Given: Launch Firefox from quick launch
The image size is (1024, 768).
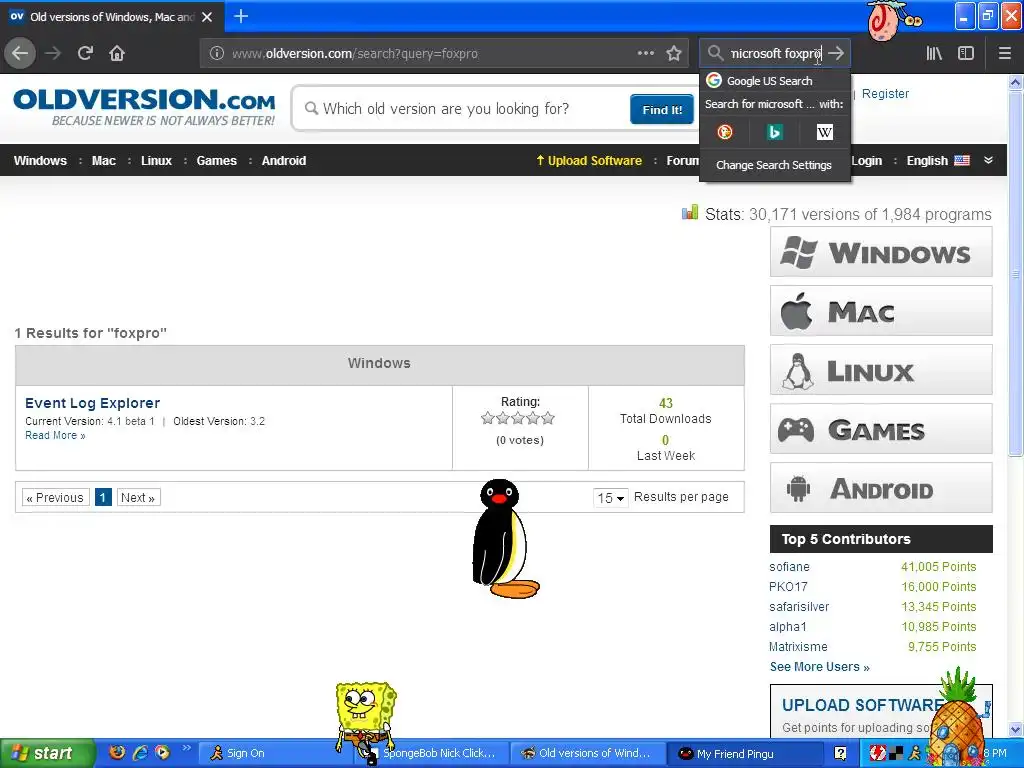Looking at the screenshot, I should (x=118, y=752).
